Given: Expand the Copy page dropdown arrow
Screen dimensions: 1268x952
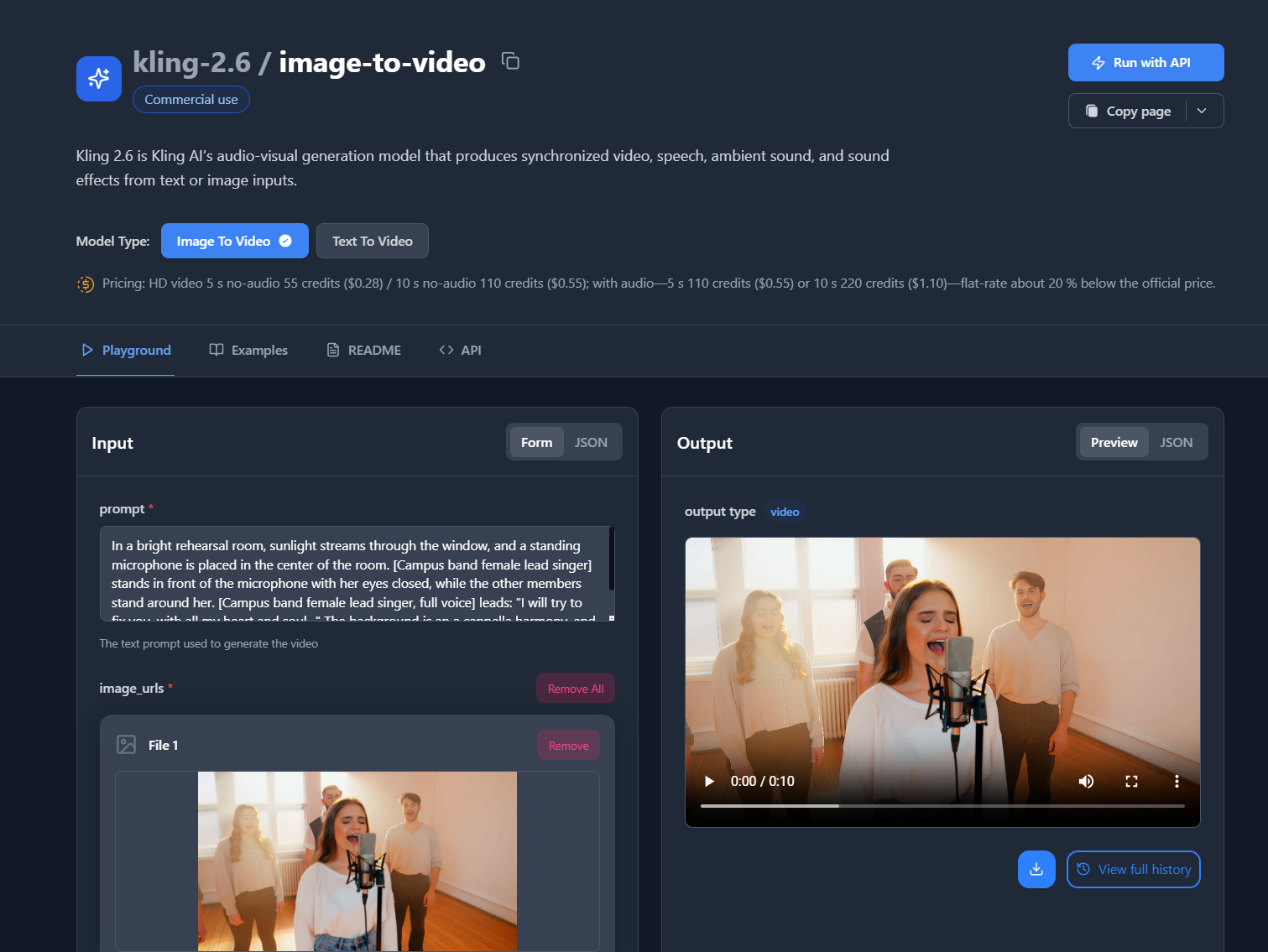Looking at the screenshot, I should [x=1202, y=111].
